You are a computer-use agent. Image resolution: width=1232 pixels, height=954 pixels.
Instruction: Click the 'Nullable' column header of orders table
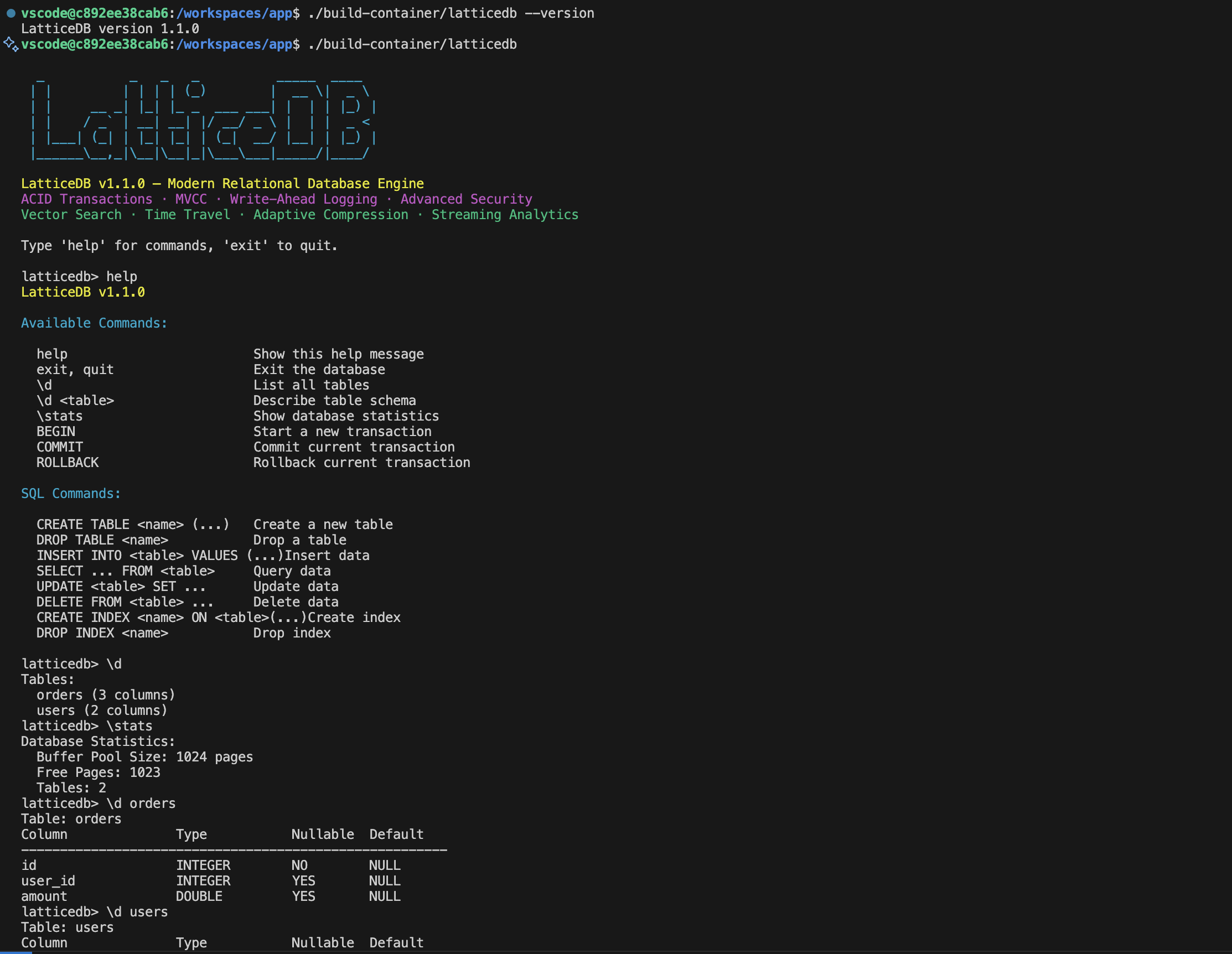click(x=323, y=834)
